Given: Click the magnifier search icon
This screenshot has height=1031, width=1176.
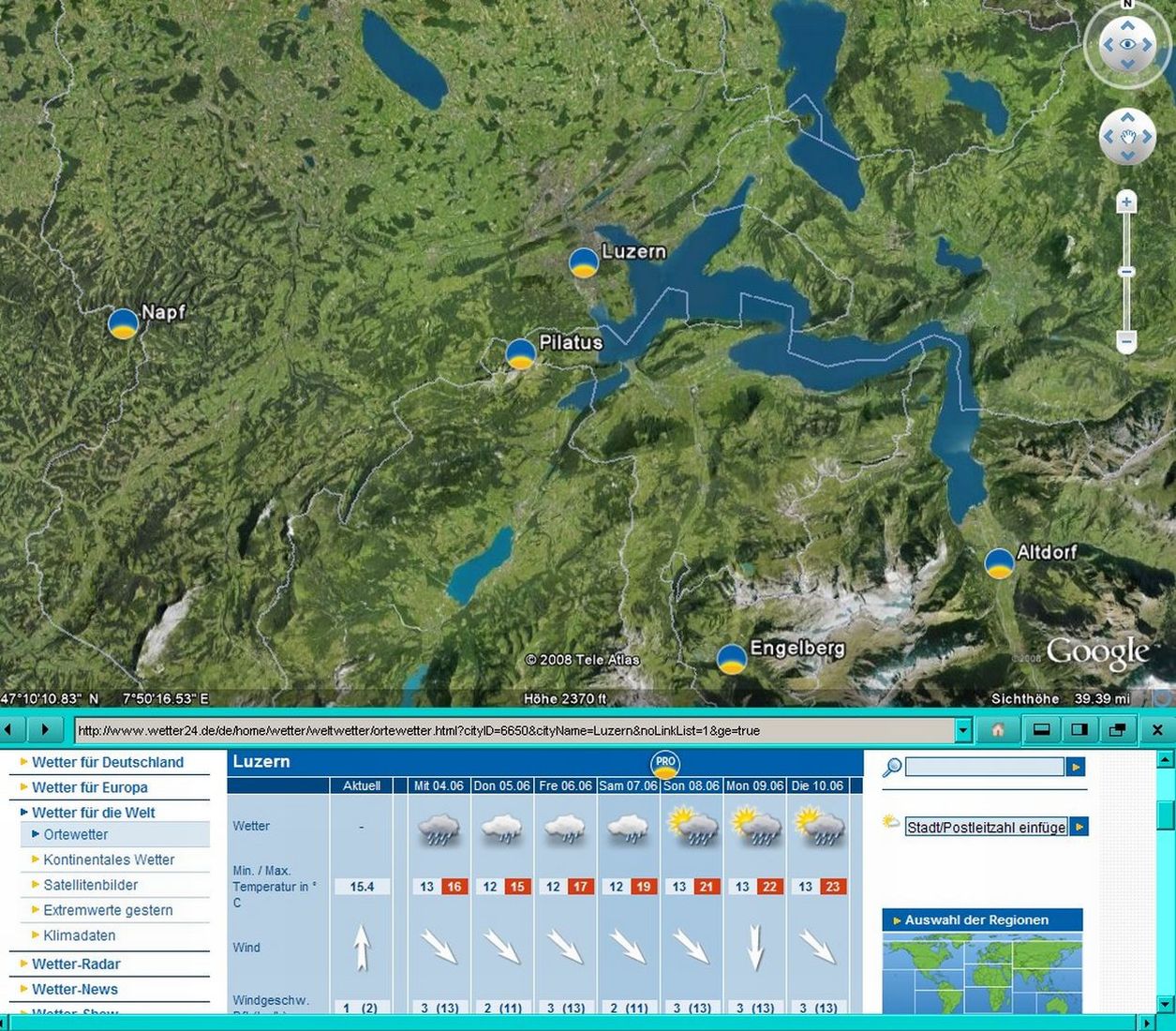Looking at the screenshot, I should (x=892, y=768).
